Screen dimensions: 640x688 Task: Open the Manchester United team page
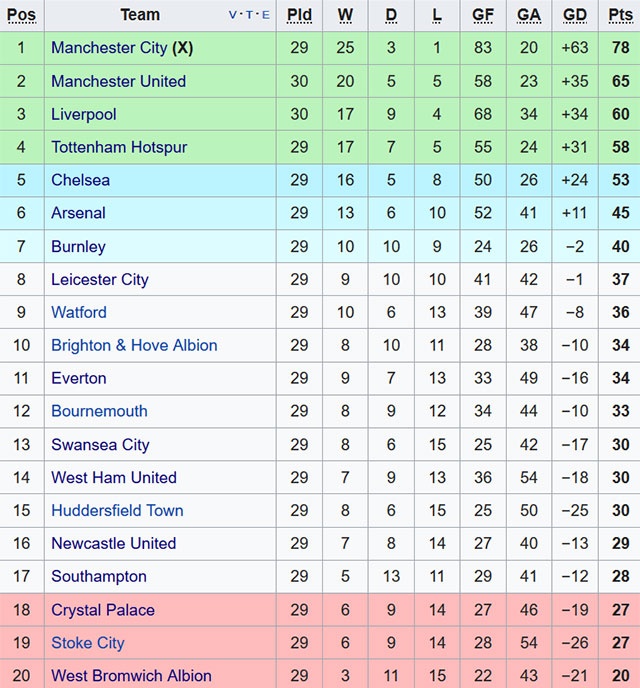click(x=118, y=81)
